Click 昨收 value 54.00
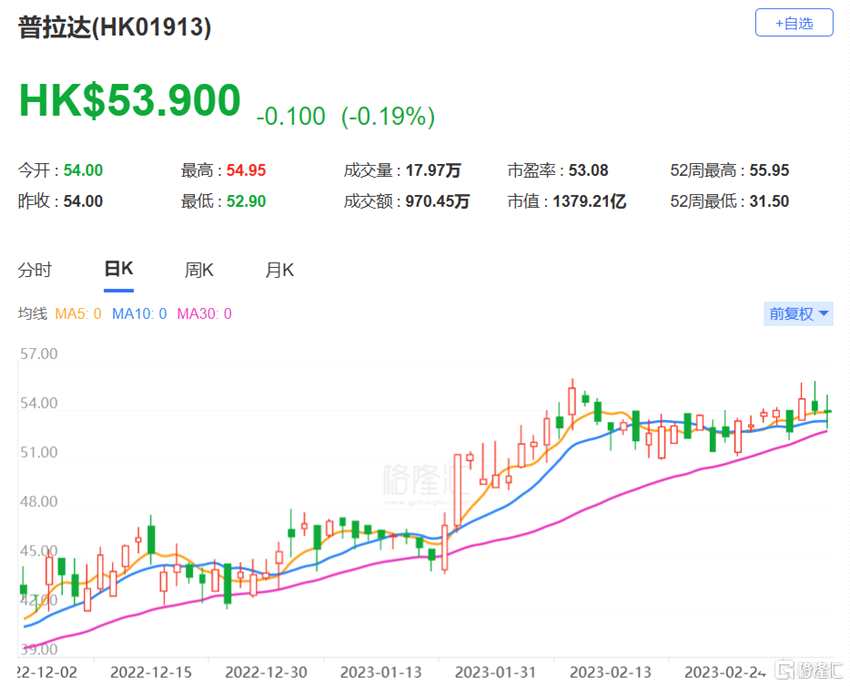850x686 pixels. click(x=83, y=201)
